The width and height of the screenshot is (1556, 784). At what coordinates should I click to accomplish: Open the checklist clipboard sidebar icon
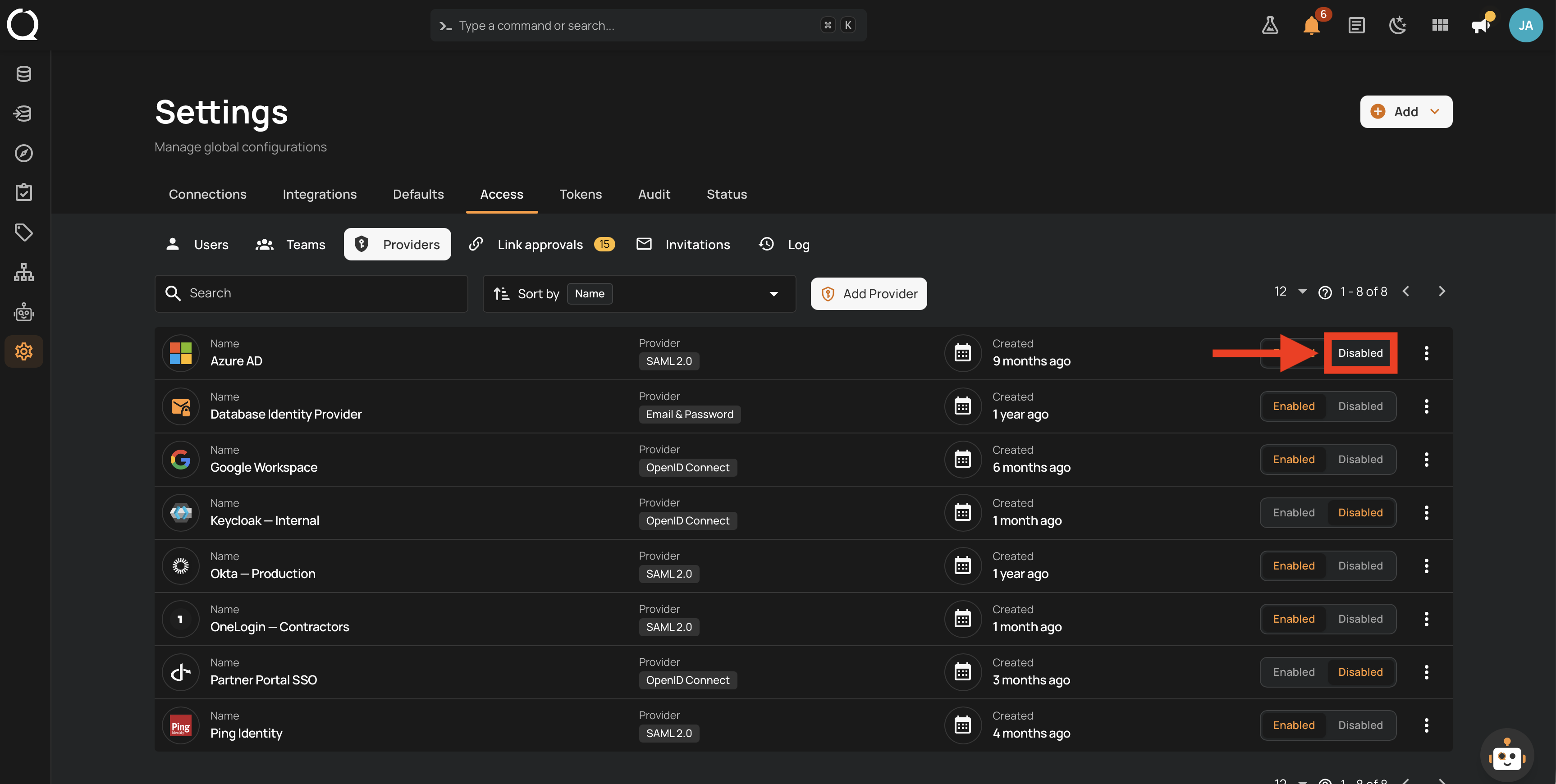coord(23,193)
